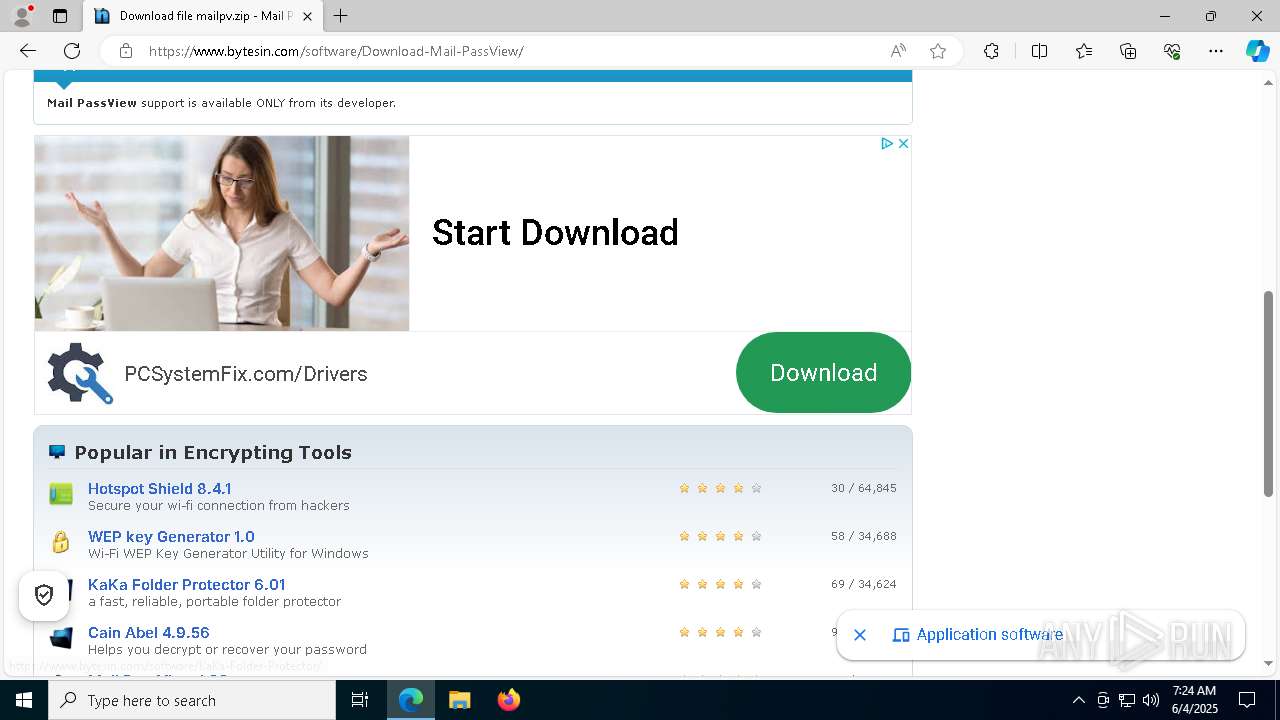Open the Windows Start menu
1280x720 pixels.
coord(24,700)
